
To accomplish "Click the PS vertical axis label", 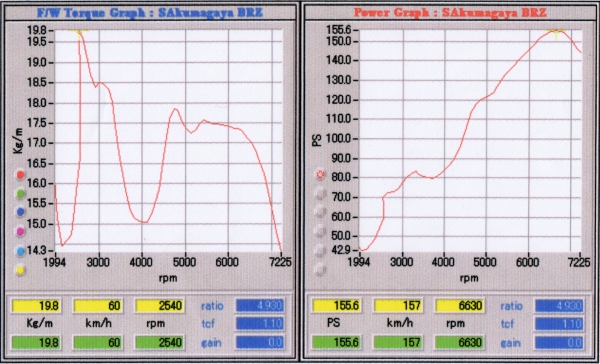I will point(318,141).
